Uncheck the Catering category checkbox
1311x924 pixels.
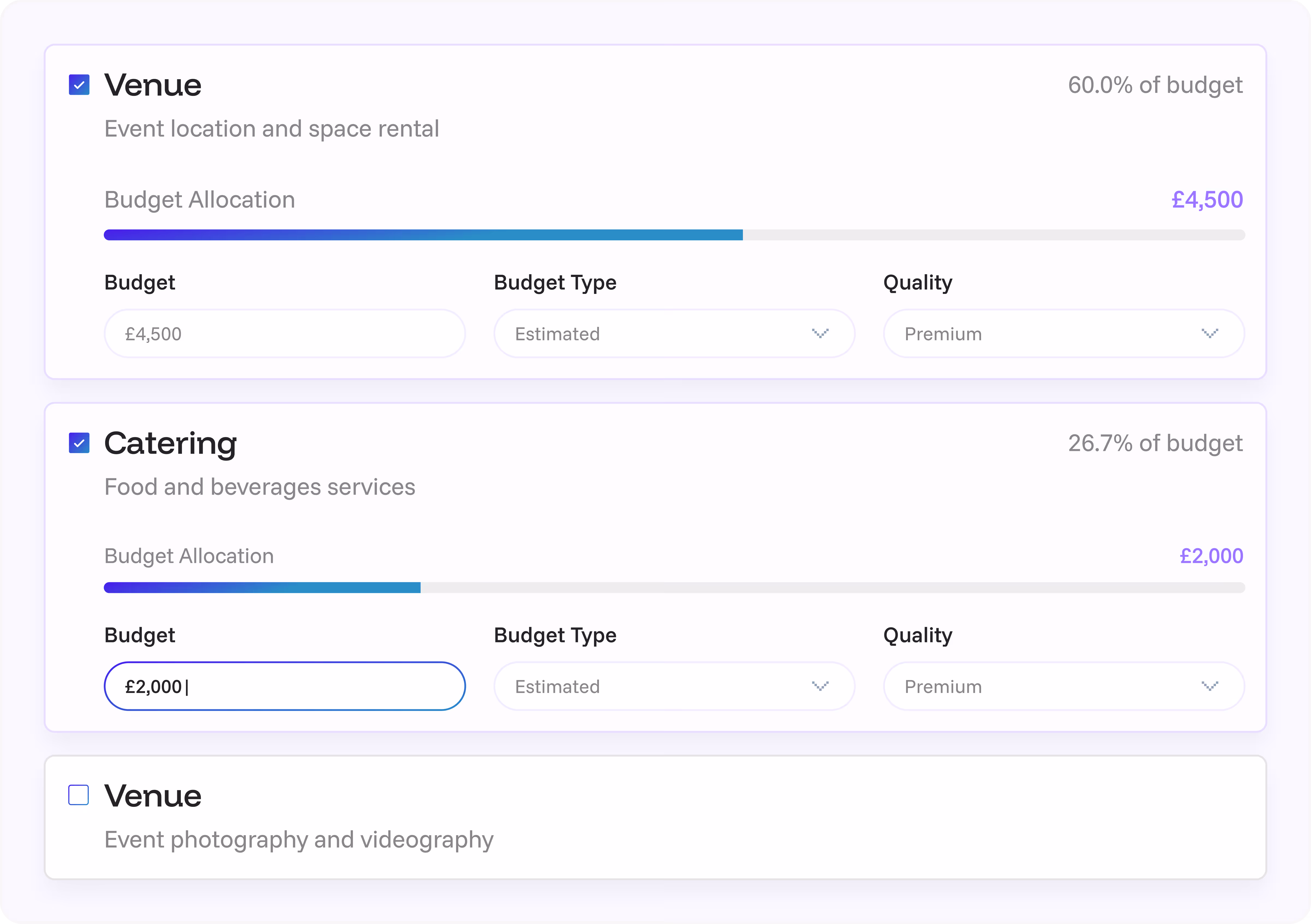point(79,443)
